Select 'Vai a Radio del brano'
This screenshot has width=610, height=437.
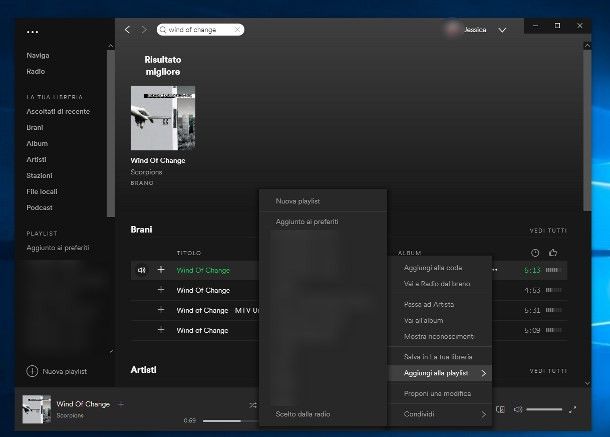(x=440, y=284)
